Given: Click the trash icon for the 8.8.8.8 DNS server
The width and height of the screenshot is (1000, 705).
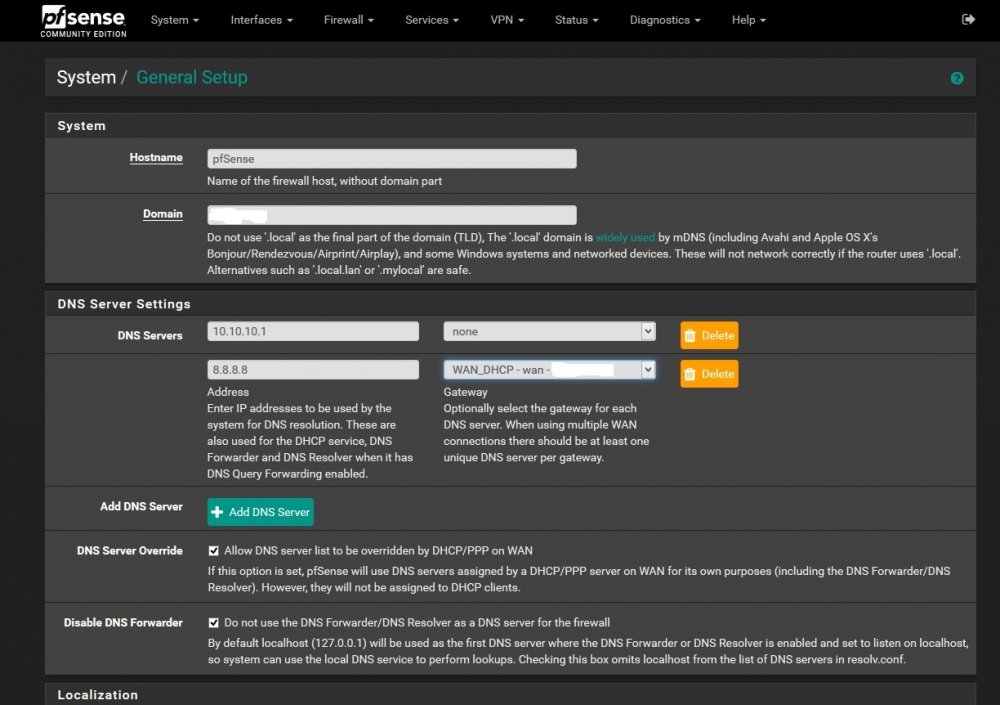Looking at the screenshot, I should point(689,374).
